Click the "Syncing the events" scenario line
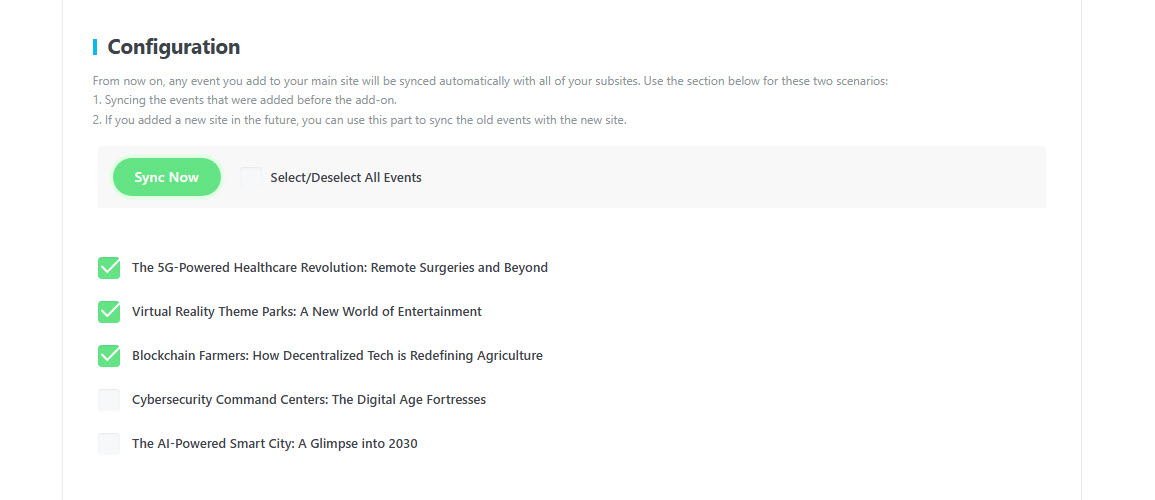Image resolution: width=1155 pixels, height=500 pixels. [x=245, y=100]
